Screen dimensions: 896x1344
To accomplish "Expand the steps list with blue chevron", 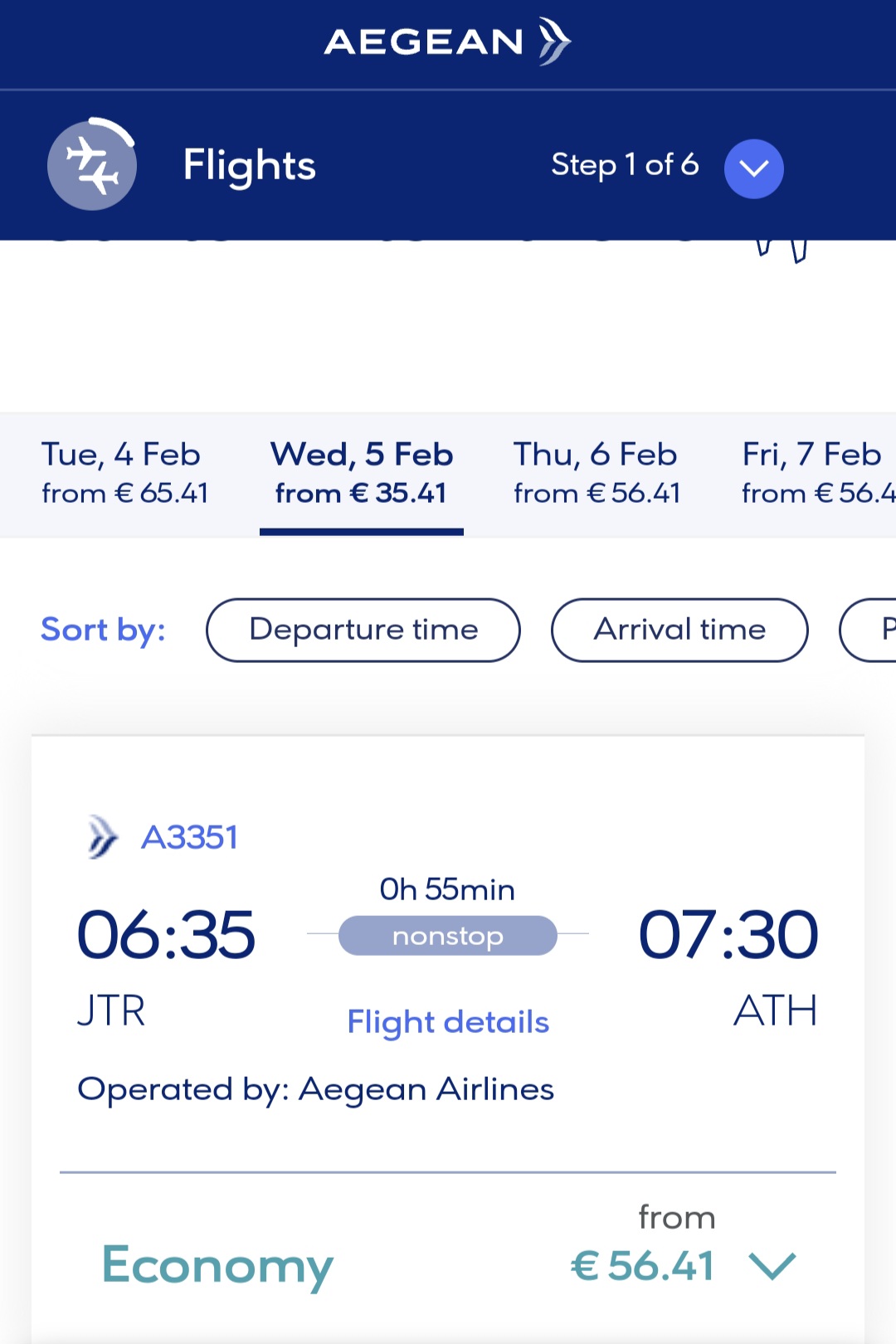I will coord(753,168).
